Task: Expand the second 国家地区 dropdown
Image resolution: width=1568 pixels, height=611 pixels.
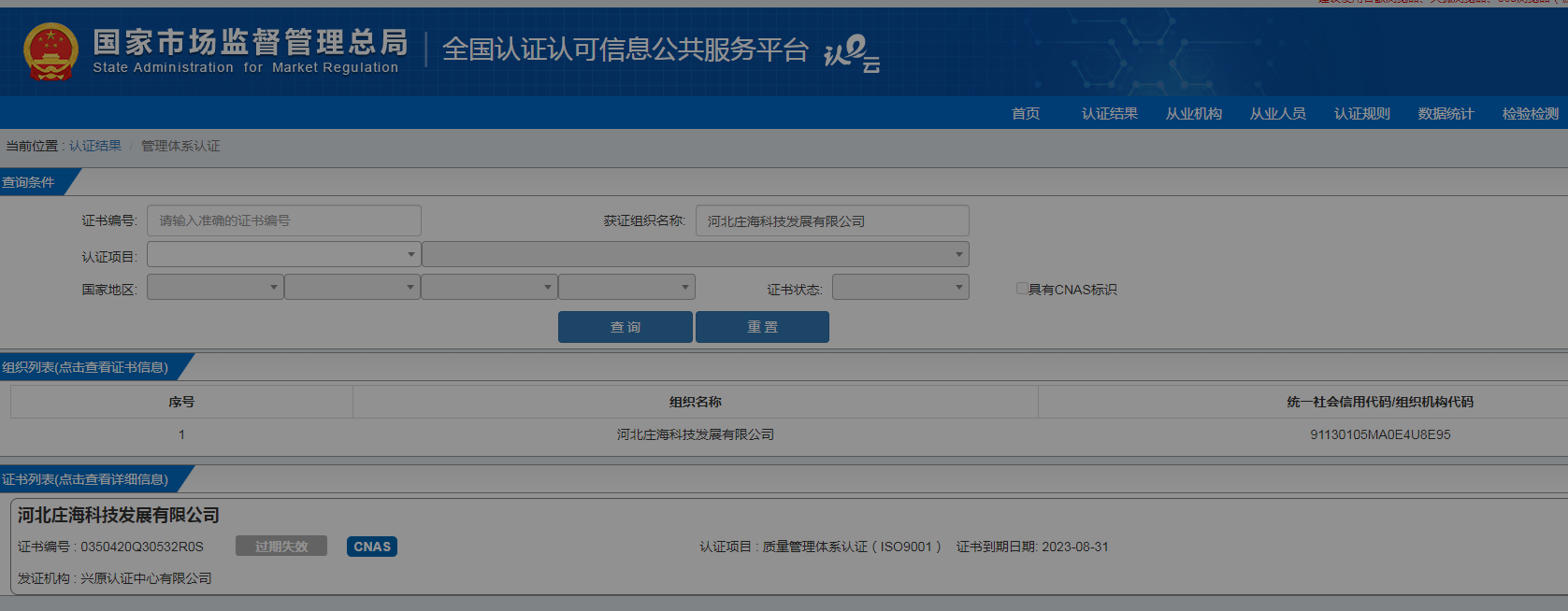Action: pyautogui.click(x=352, y=287)
